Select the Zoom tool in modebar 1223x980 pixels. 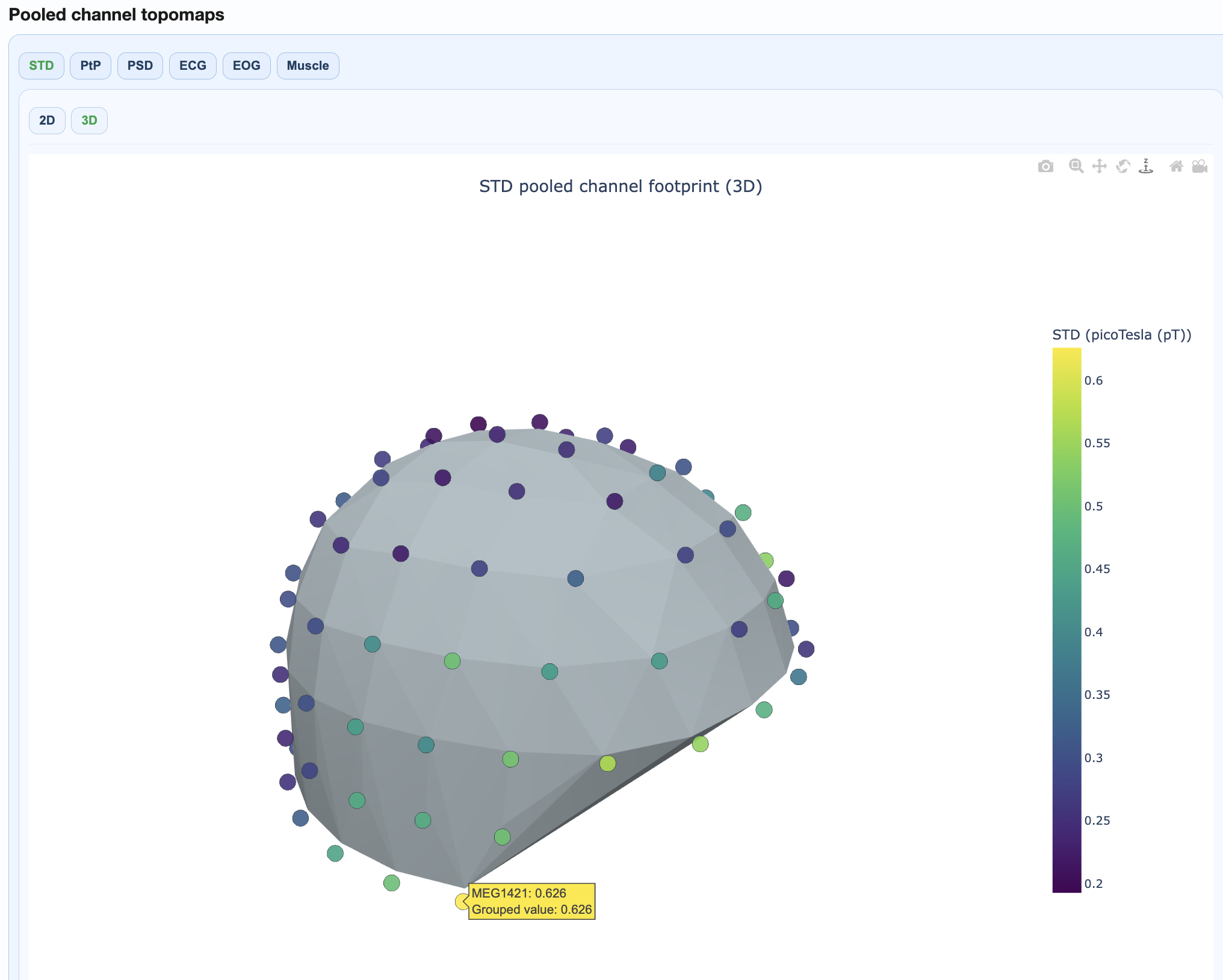coord(1076,166)
